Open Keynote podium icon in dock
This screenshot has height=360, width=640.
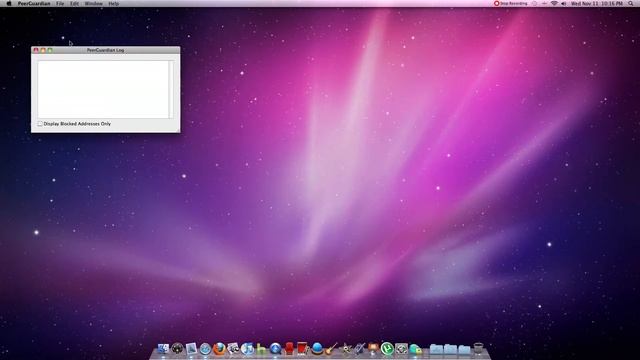[373, 349]
